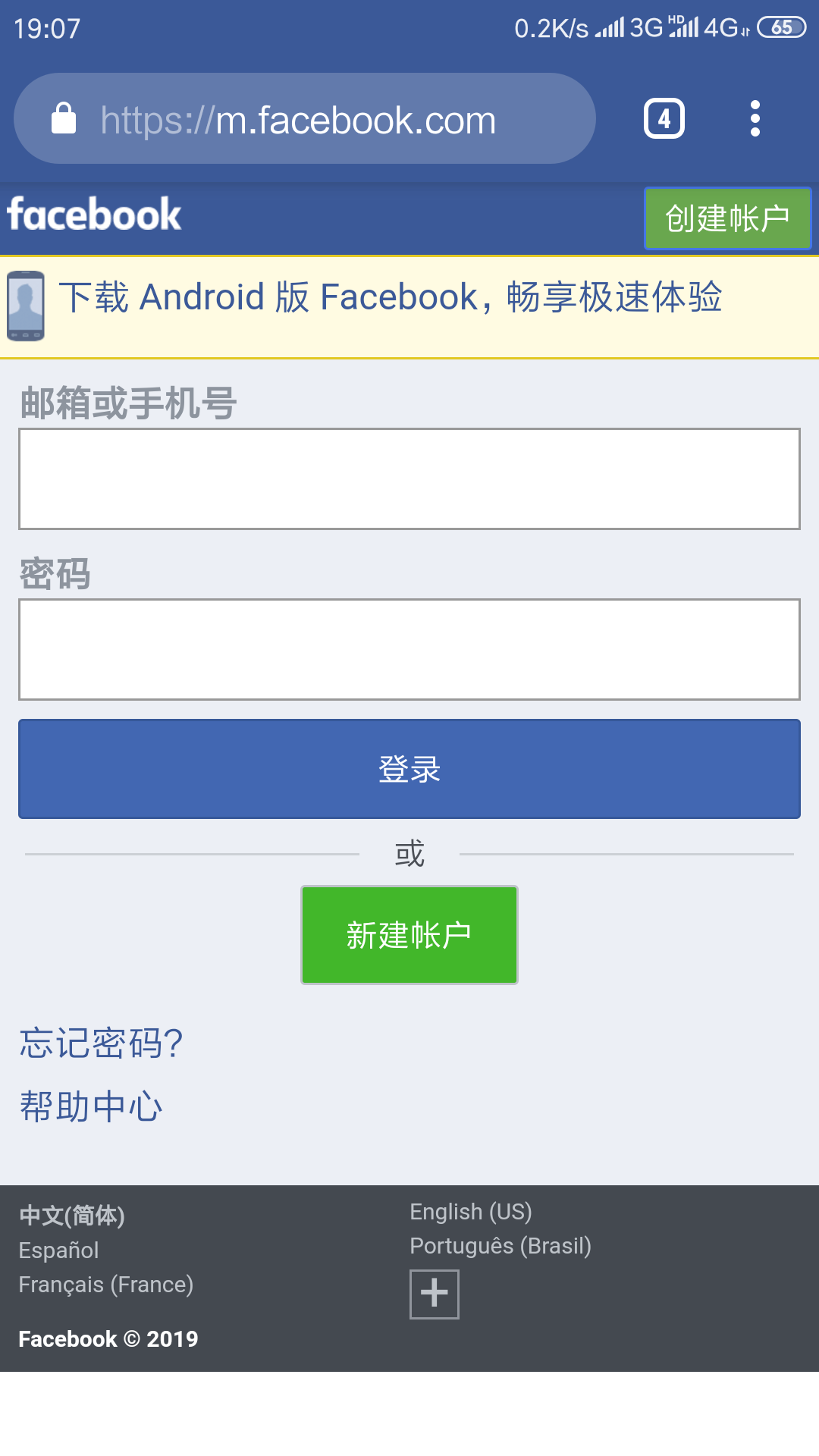Switch language to Português (Brasil)
The image size is (819, 1456).
(x=500, y=1246)
